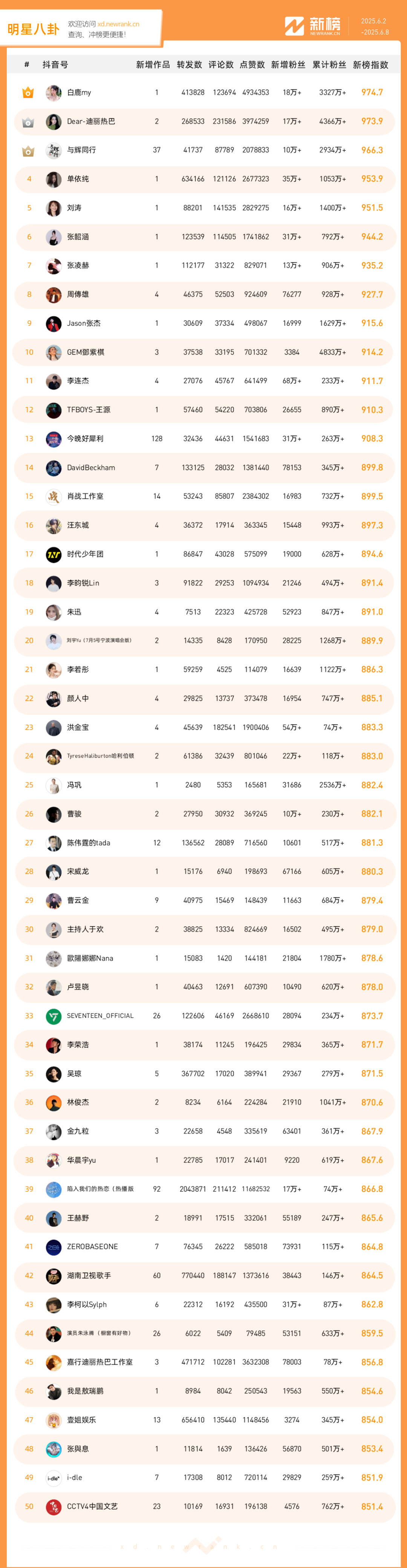Click the 明星八卦 title label
This screenshot has width=407, height=1568.
pos(34,29)
